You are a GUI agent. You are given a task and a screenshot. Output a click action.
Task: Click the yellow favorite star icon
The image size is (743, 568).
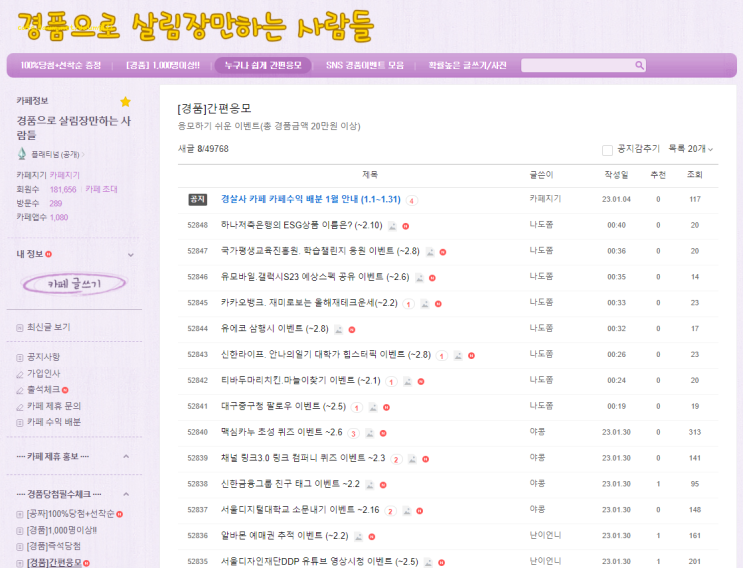[126, 101]
